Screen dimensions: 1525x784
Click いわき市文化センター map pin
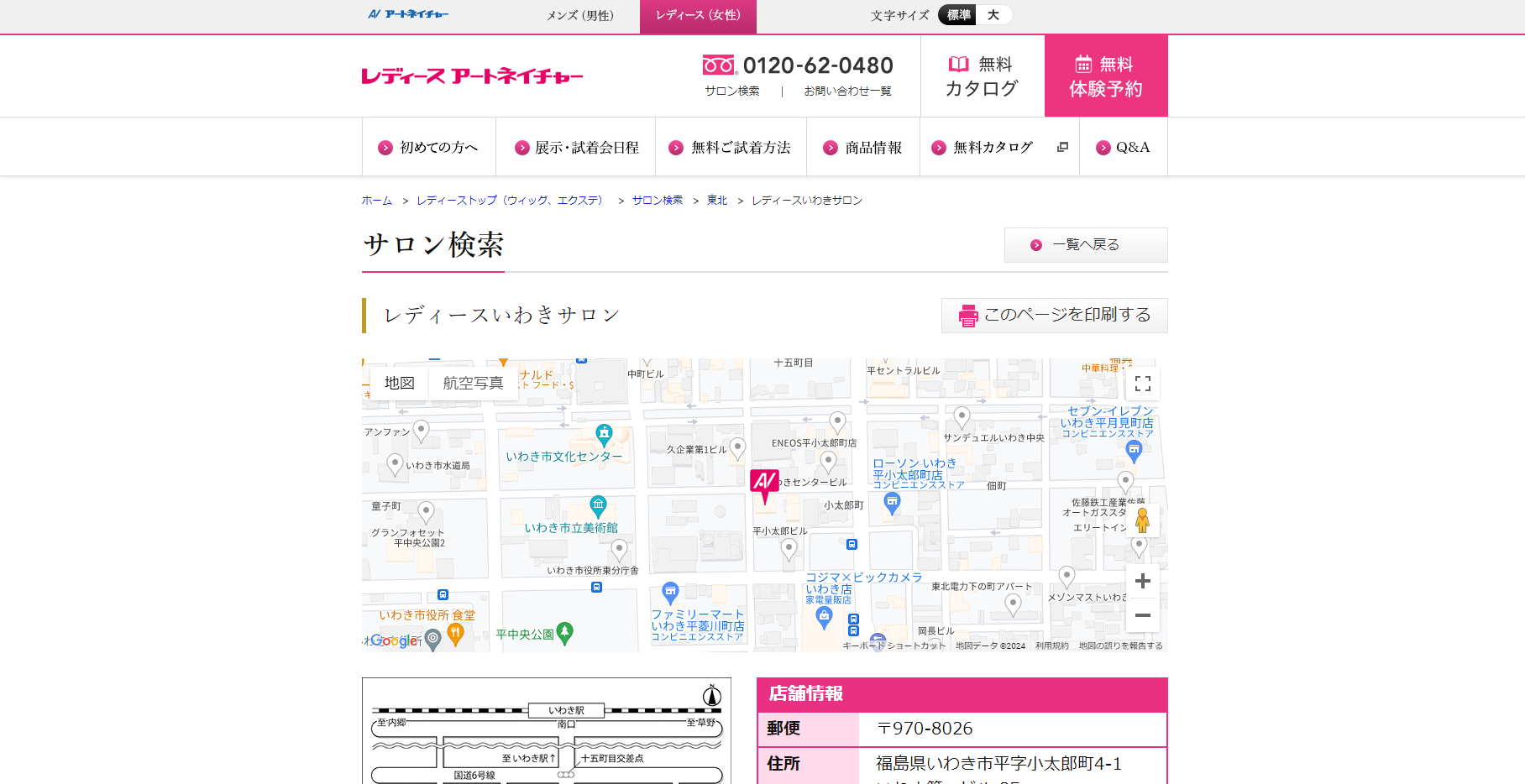(604, 435)
